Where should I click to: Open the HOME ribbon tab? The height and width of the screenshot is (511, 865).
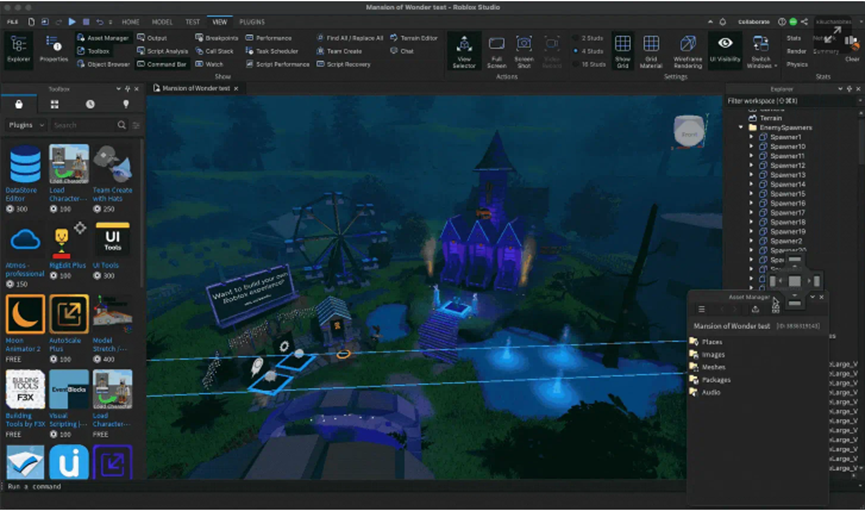pos(131,22)
